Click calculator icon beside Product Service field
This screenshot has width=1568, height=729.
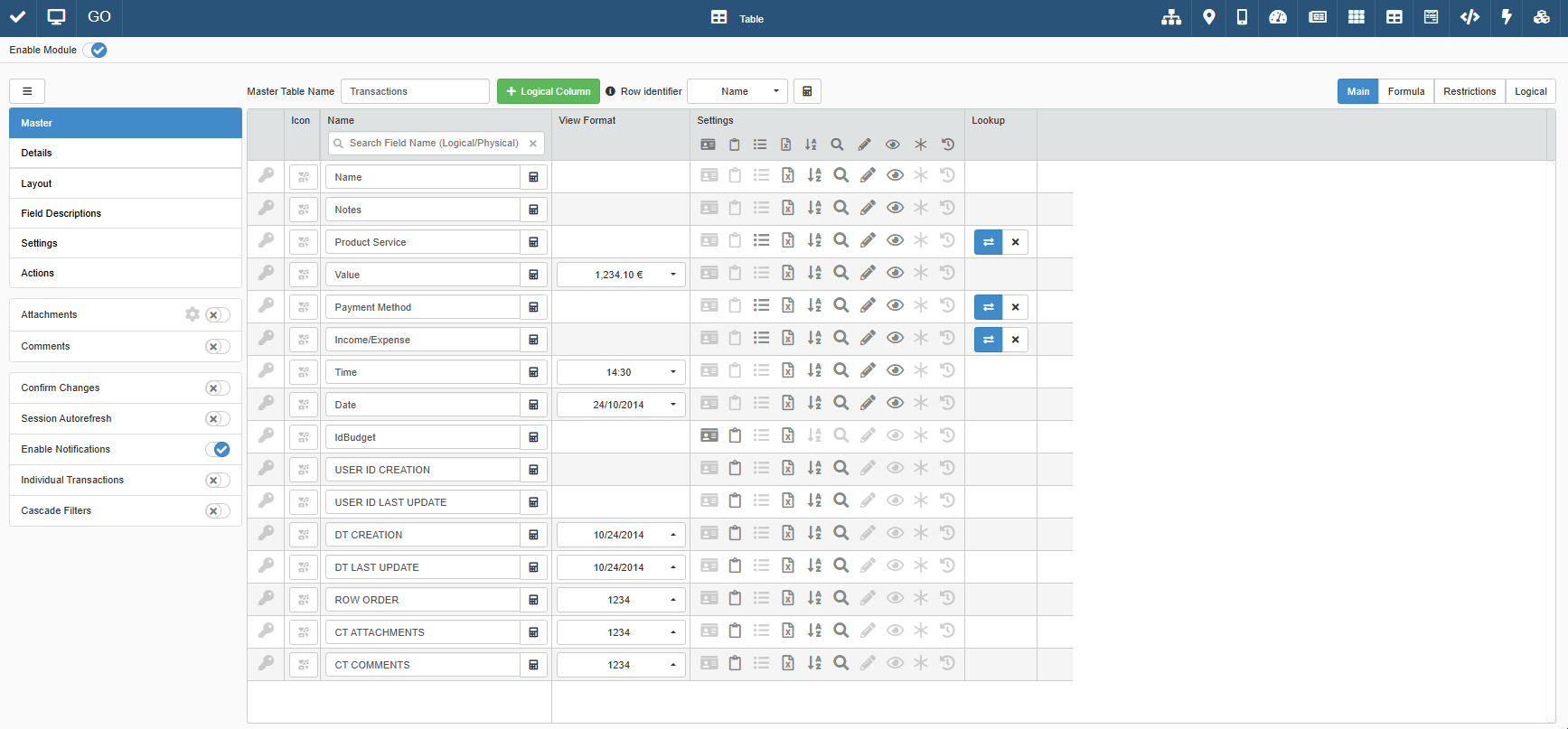pos(534,242)
